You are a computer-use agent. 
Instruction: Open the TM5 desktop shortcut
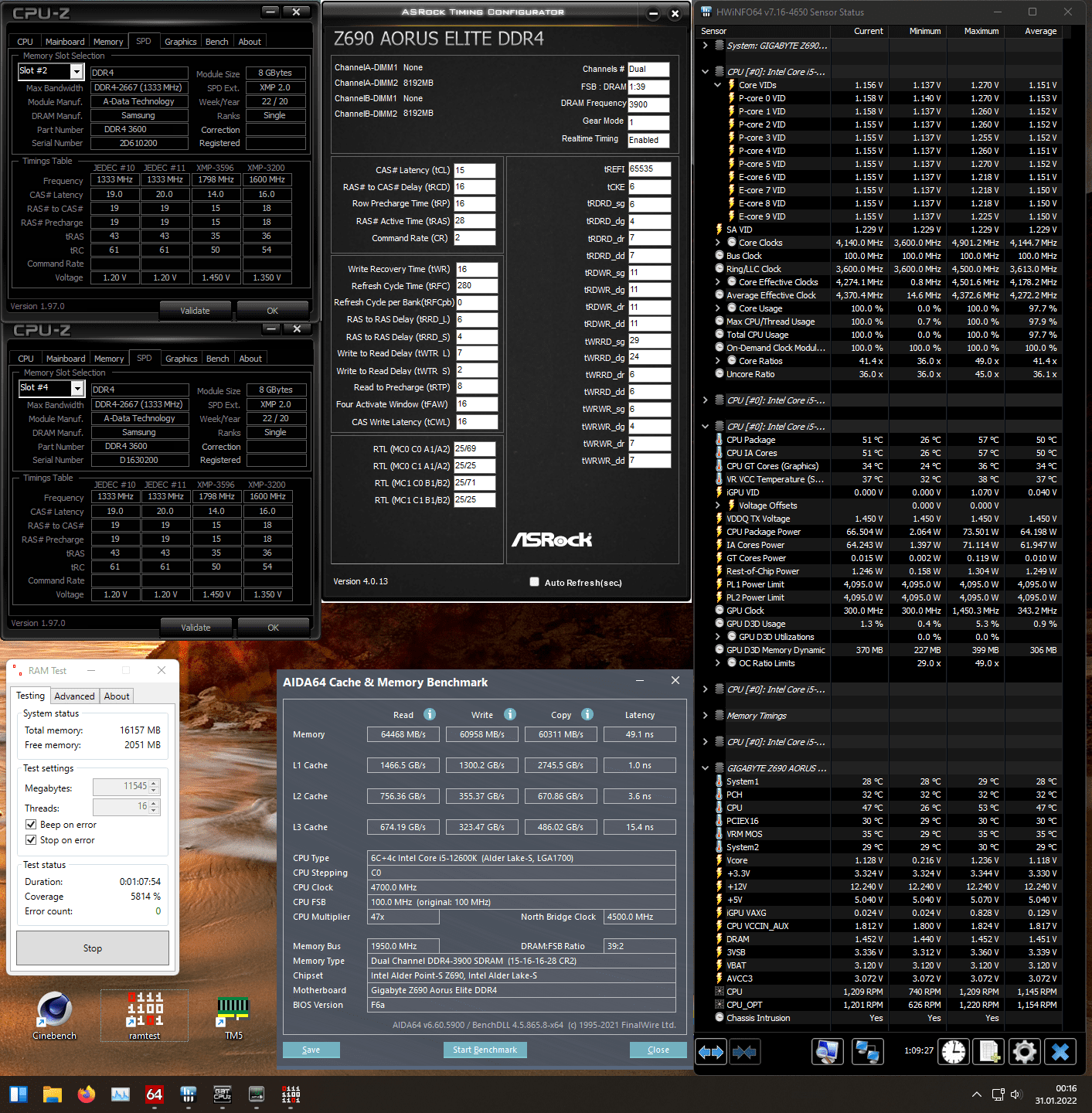pyautogui.click(x=233, y=1016)
